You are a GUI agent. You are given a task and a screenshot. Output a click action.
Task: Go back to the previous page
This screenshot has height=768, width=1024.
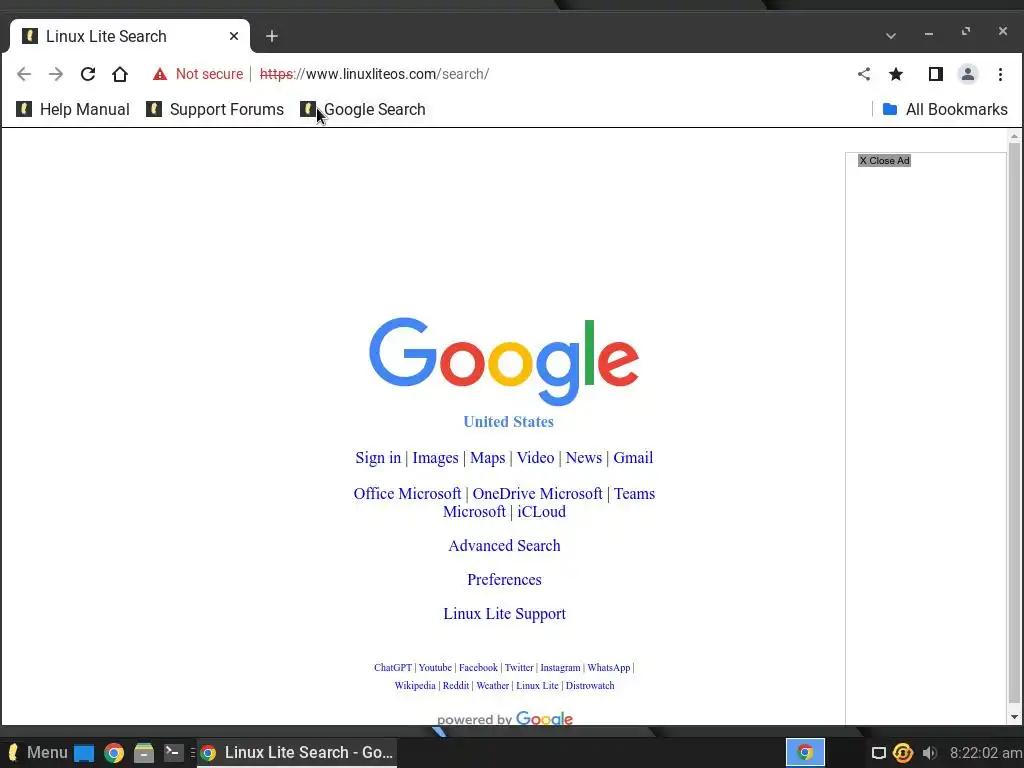click(x=24, y=74)
